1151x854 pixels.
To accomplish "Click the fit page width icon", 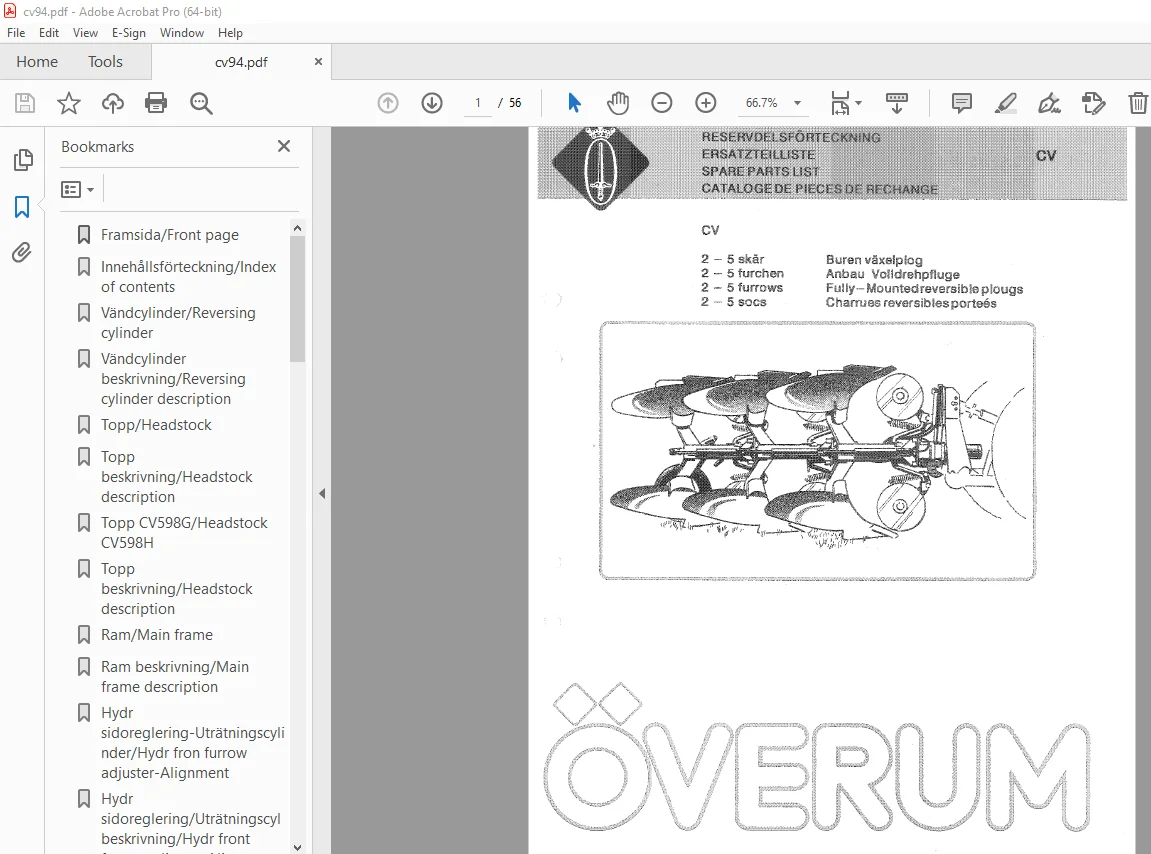I will (x=840, y=103).
